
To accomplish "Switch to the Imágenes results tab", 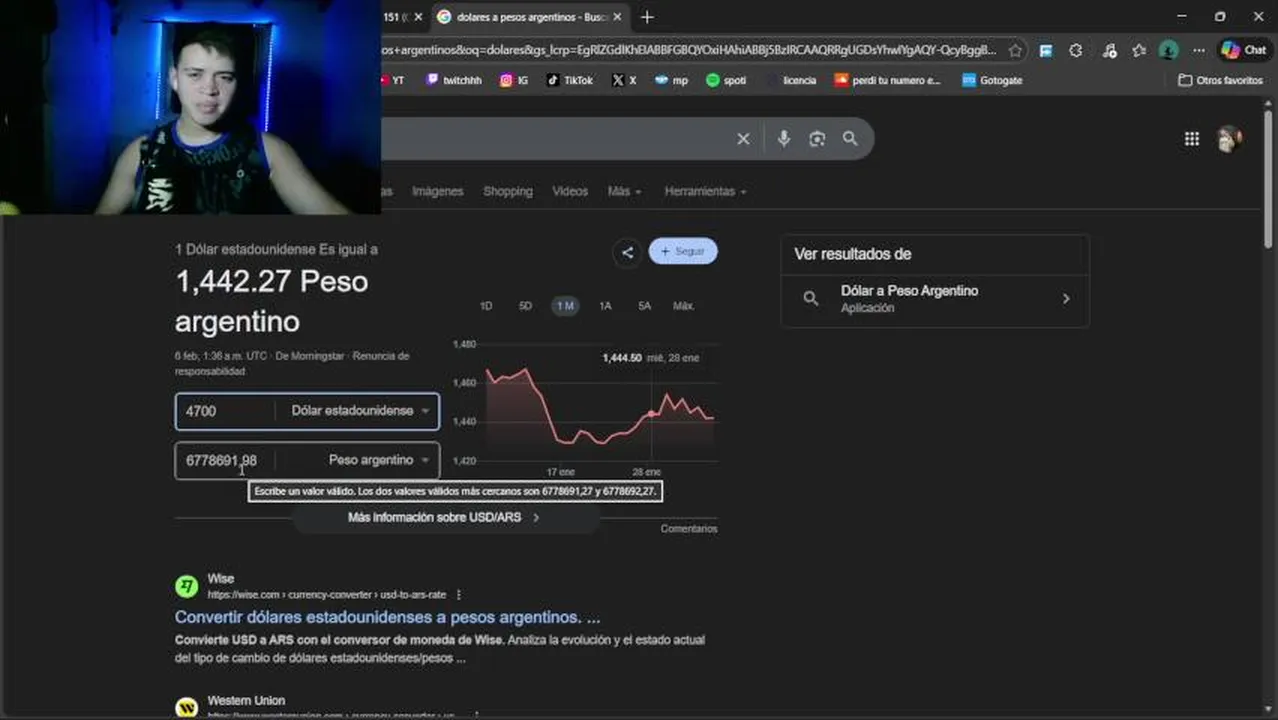I will pos(438,191).
